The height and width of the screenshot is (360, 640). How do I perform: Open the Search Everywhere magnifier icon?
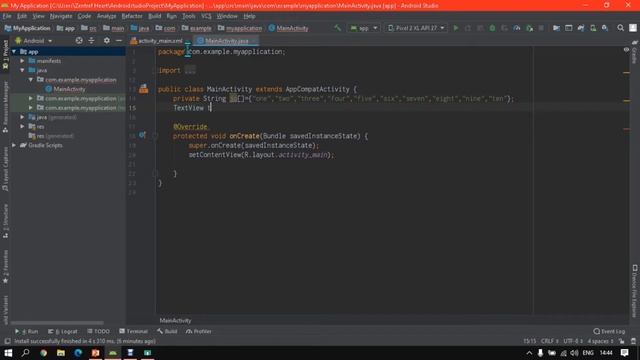point(620,28)
